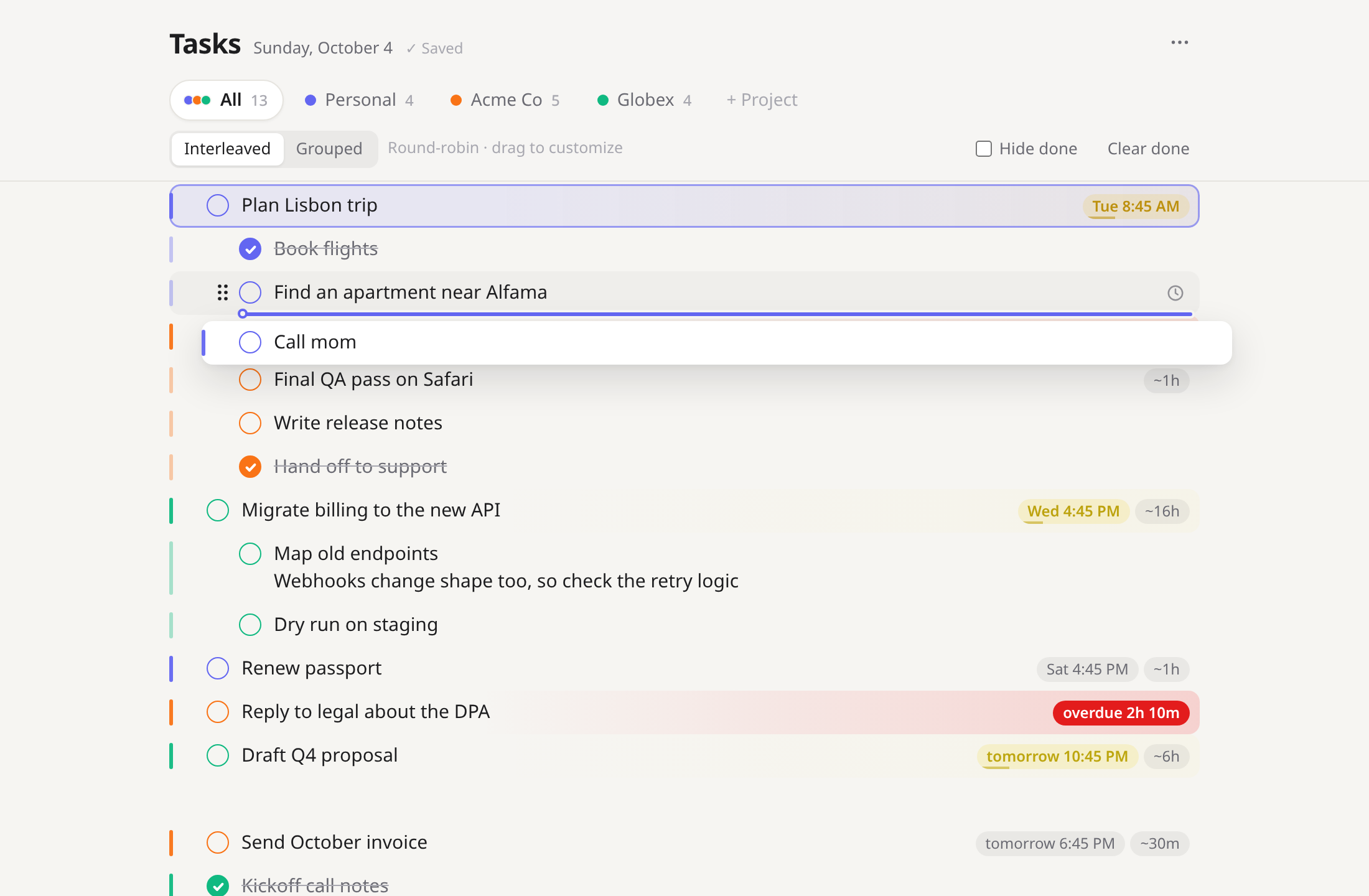Click the tomorrow 6:45 PM due pill
The image size is (1369, 896).
coord(1050,844)
